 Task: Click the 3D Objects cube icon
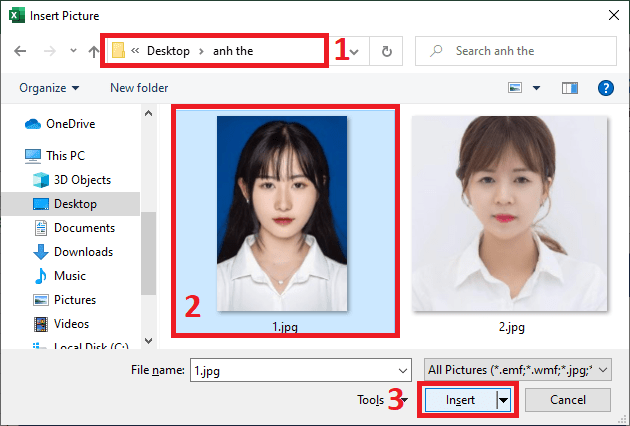(41, 180)
